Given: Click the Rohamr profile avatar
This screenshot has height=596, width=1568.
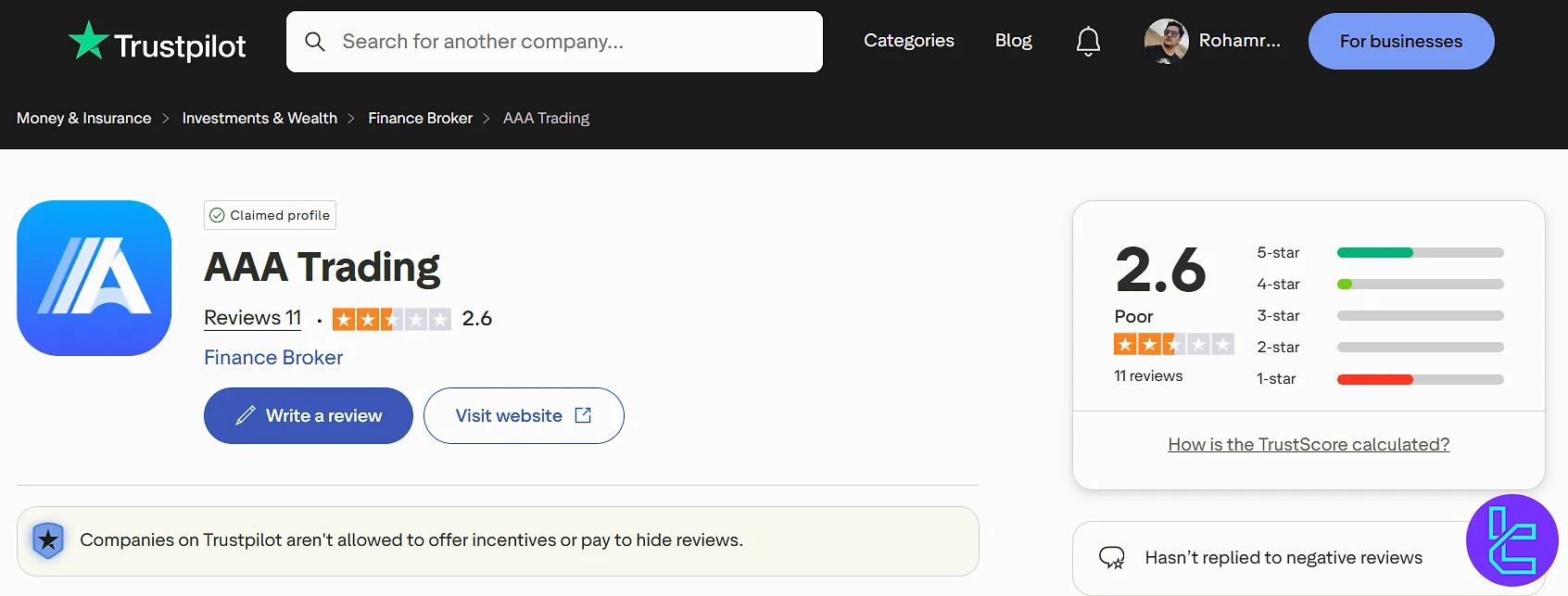Looking at the screenshot, I should click(1165, 41).
